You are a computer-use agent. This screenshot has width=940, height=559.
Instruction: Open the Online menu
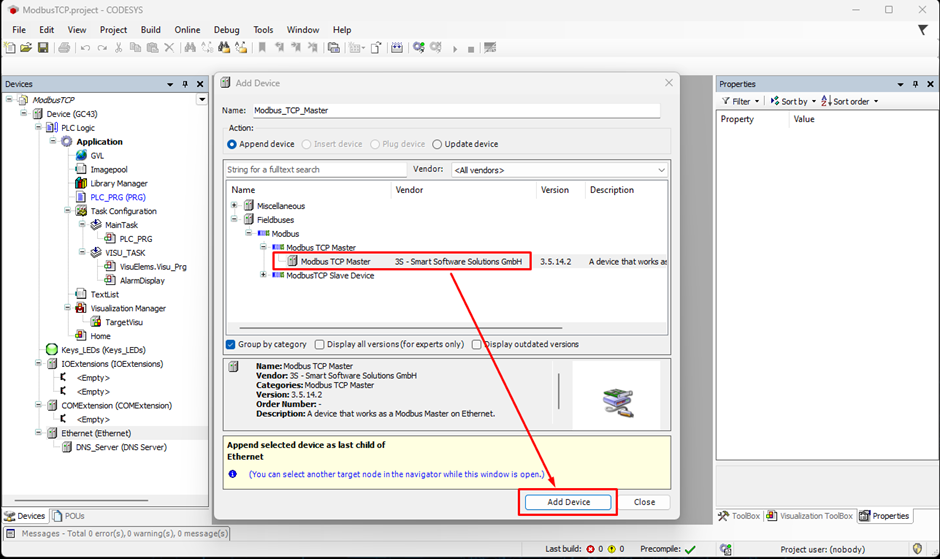pyautogui.click(x=187, y=30)
